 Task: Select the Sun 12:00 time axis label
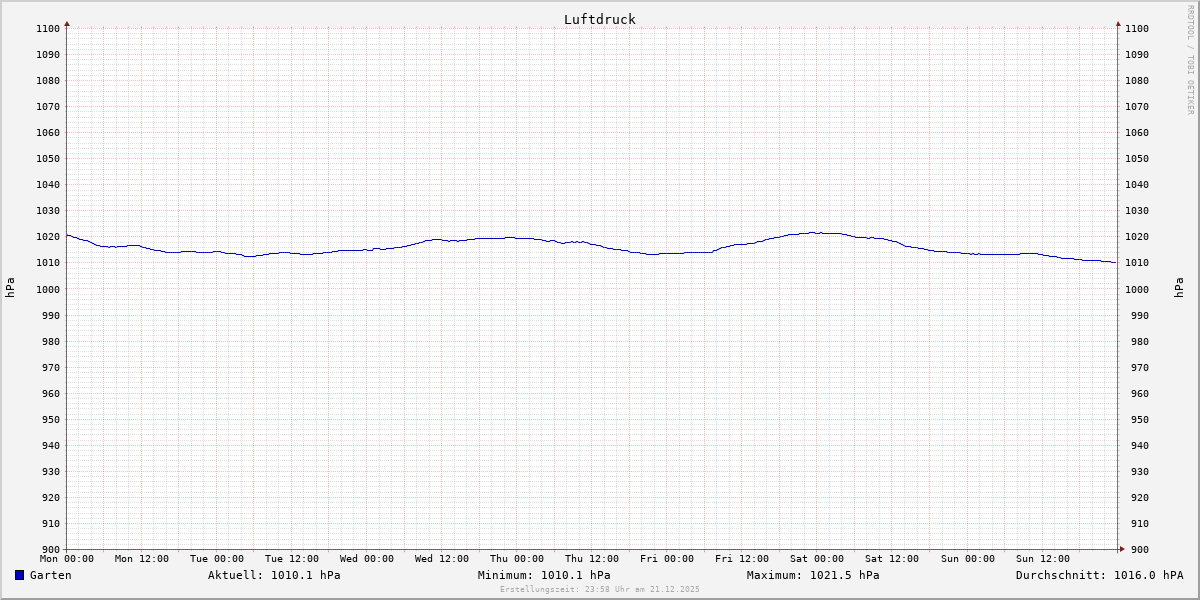[1042, 559]
